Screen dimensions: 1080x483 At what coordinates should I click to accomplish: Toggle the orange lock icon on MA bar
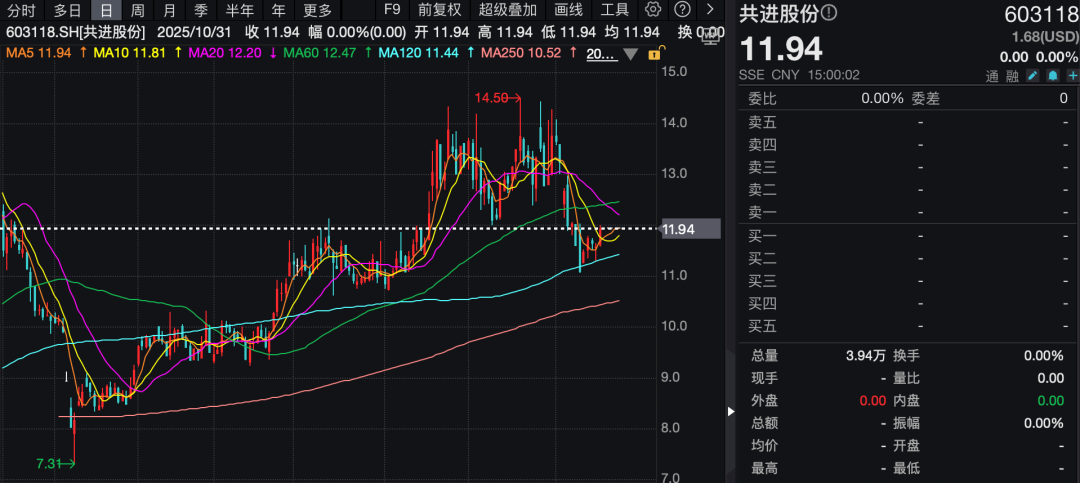click(654, 53)
